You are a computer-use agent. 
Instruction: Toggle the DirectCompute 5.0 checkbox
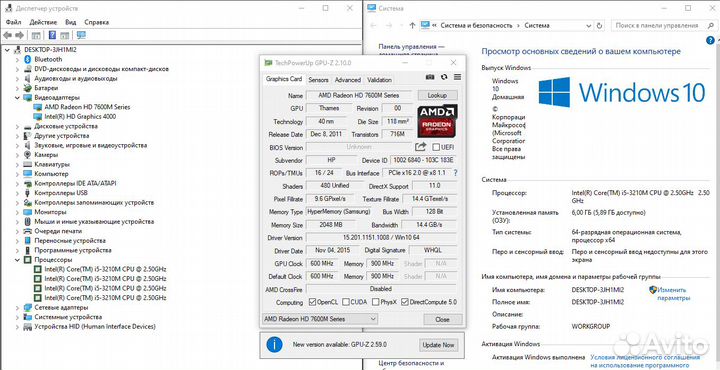tap(405, 302)
